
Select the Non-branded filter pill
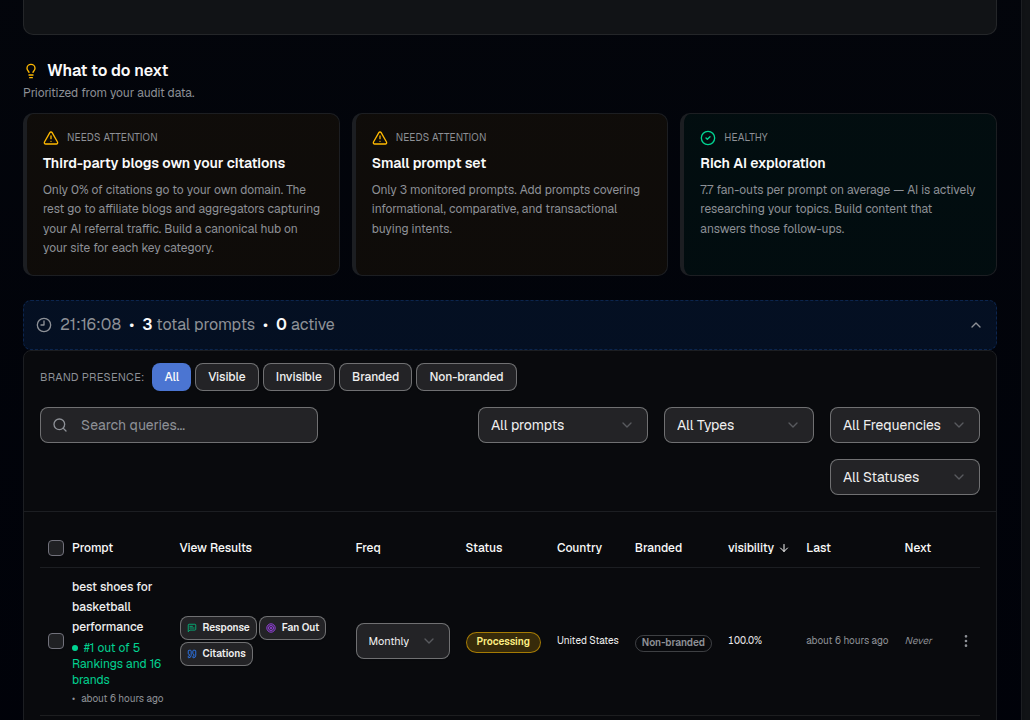click(466, 377)
